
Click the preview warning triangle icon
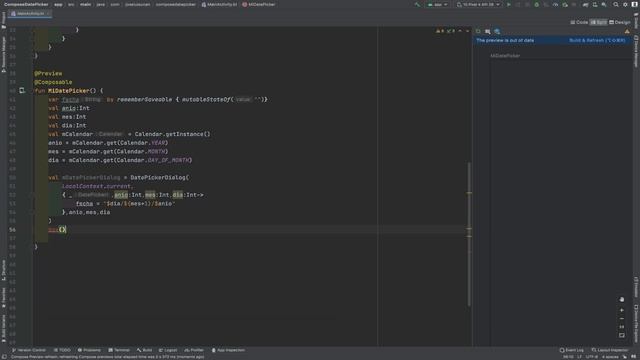coord(627,31)
